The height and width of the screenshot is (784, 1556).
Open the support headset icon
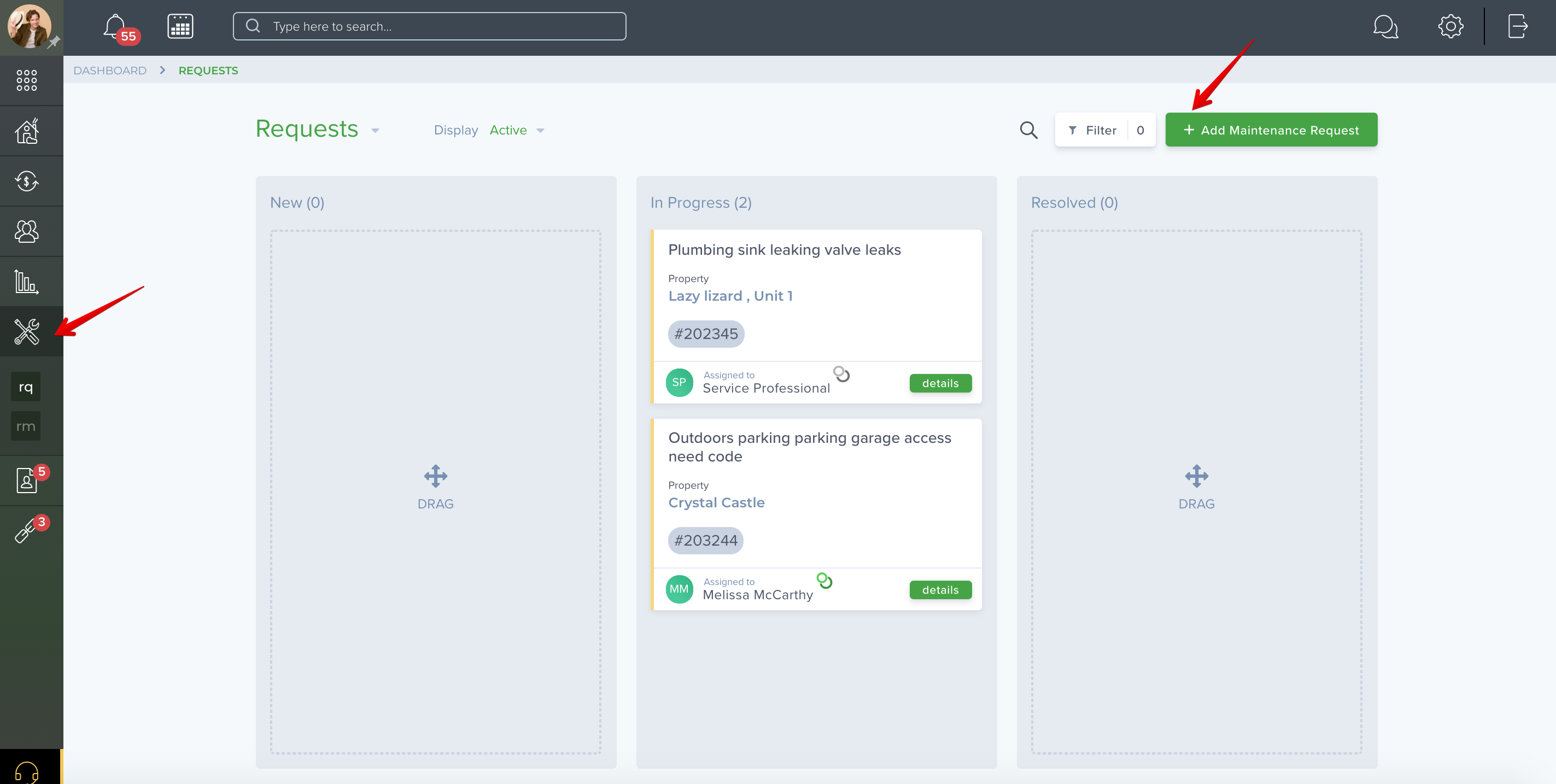pyautogui.click(x=27, y=772)
